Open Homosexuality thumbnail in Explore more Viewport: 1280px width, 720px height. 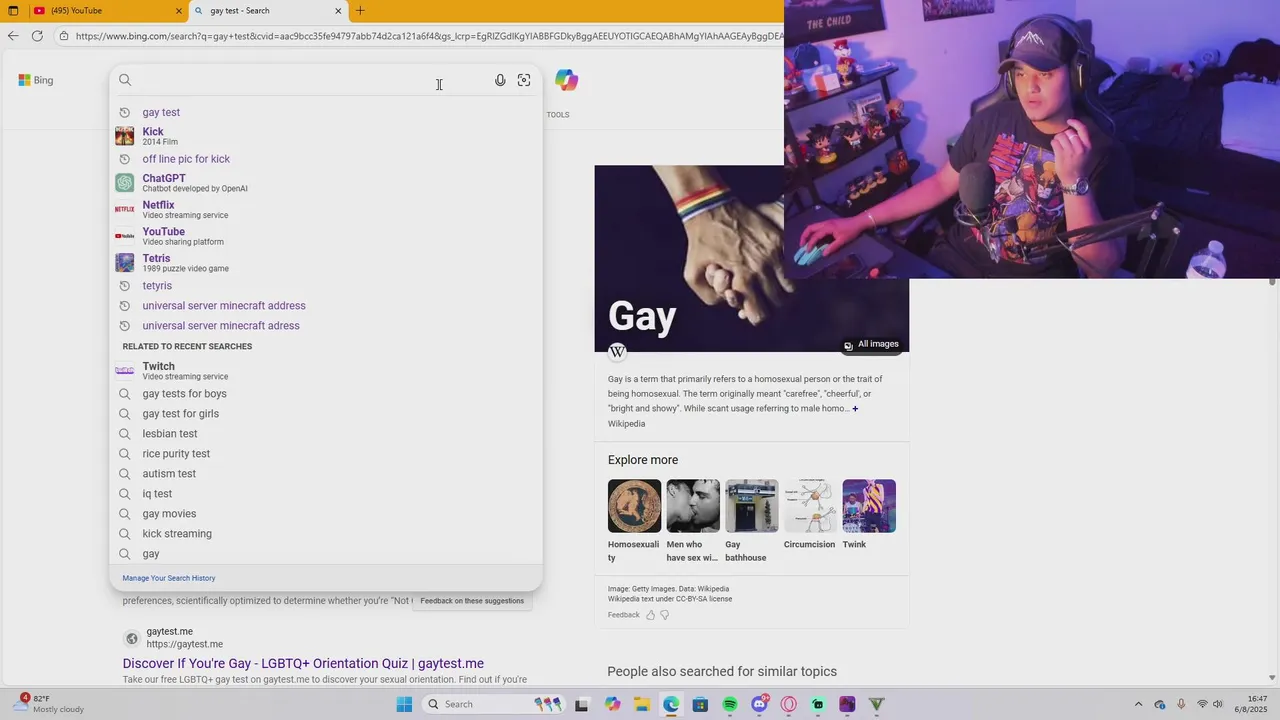pyautogui.click(x=634, y=506)
